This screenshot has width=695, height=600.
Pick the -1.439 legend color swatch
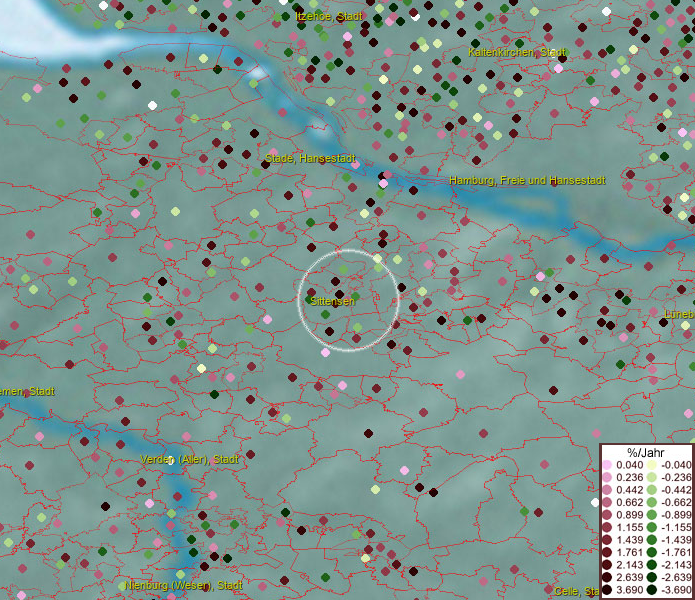coord(652,540)
